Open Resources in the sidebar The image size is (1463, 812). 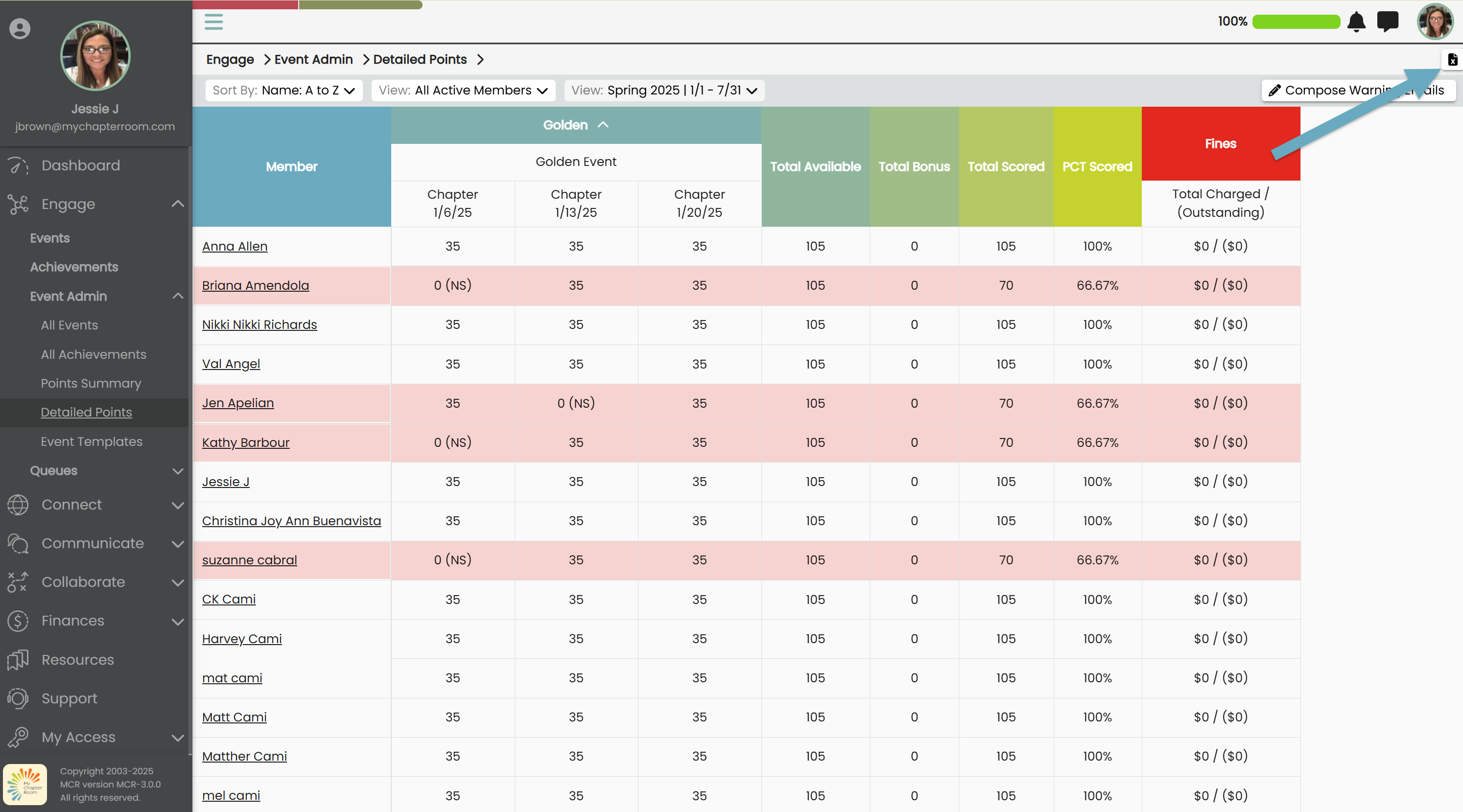click(78, 660)
